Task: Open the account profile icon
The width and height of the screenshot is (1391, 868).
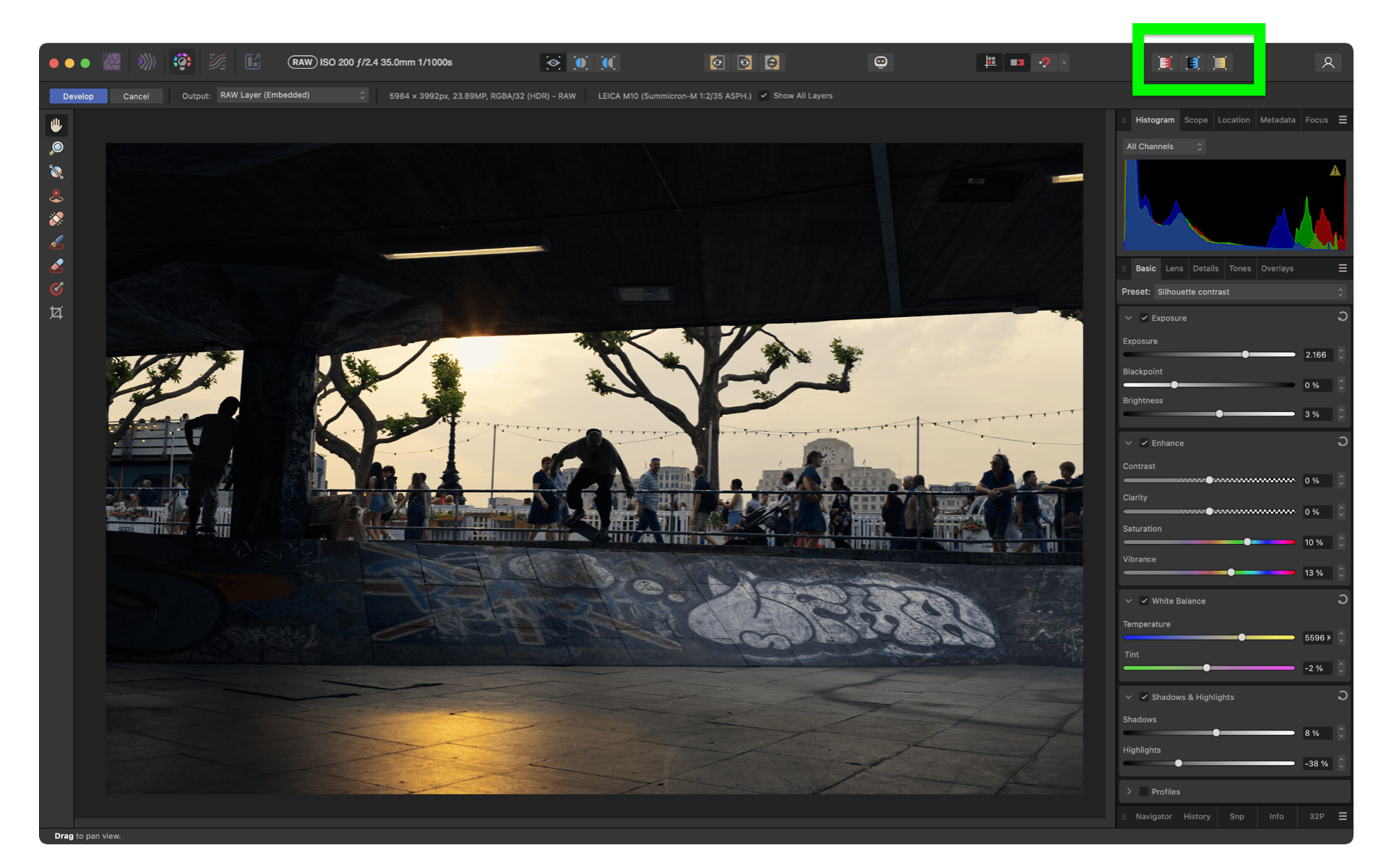Action: pyautogui.click(x=1328, y=63)
